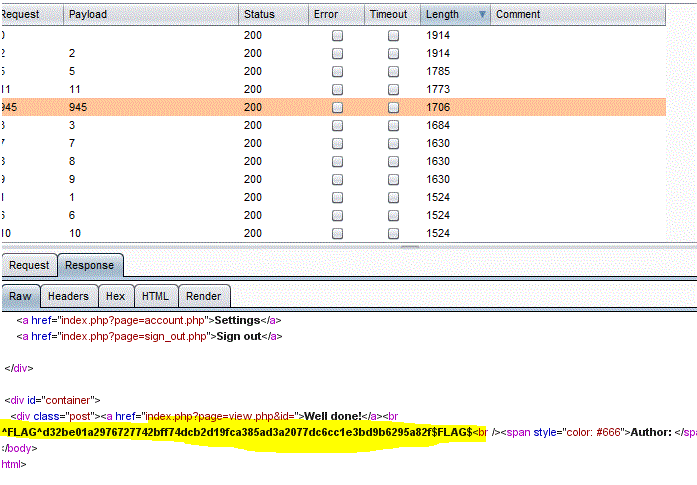Toggle the Timeout checkbox for payload 10
Viewport: 697px width, 485px height.
(393, 233)
